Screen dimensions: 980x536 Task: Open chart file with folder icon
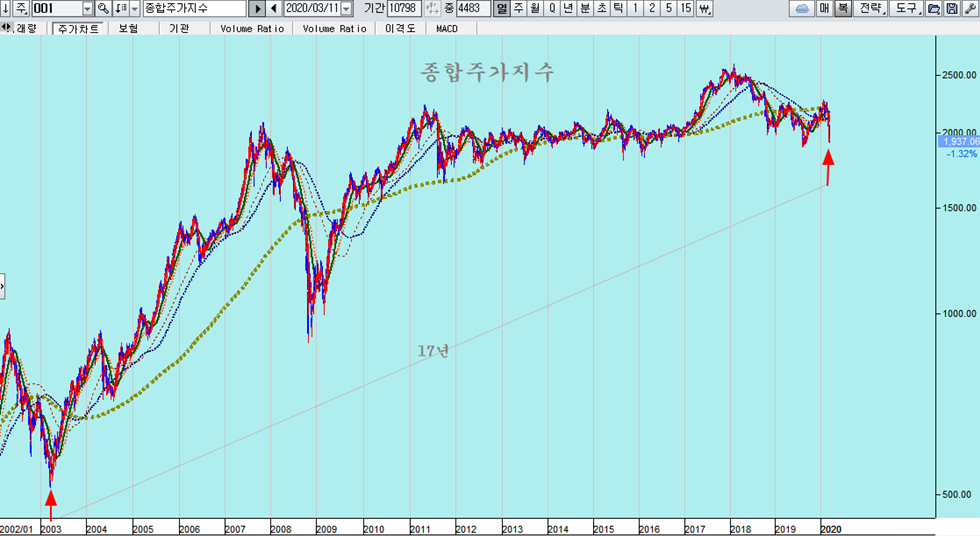933,8
